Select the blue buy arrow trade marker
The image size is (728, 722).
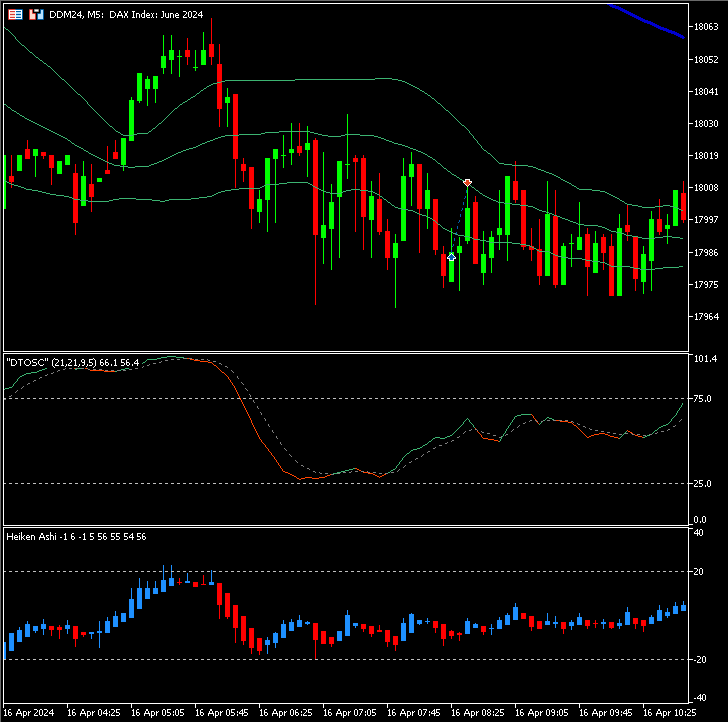451,257
